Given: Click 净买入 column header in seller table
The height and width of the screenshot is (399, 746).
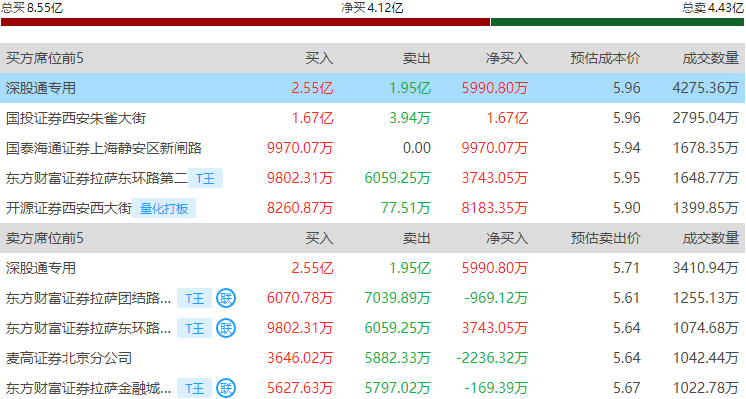Looking at the screenshot, I should (507, 238).
